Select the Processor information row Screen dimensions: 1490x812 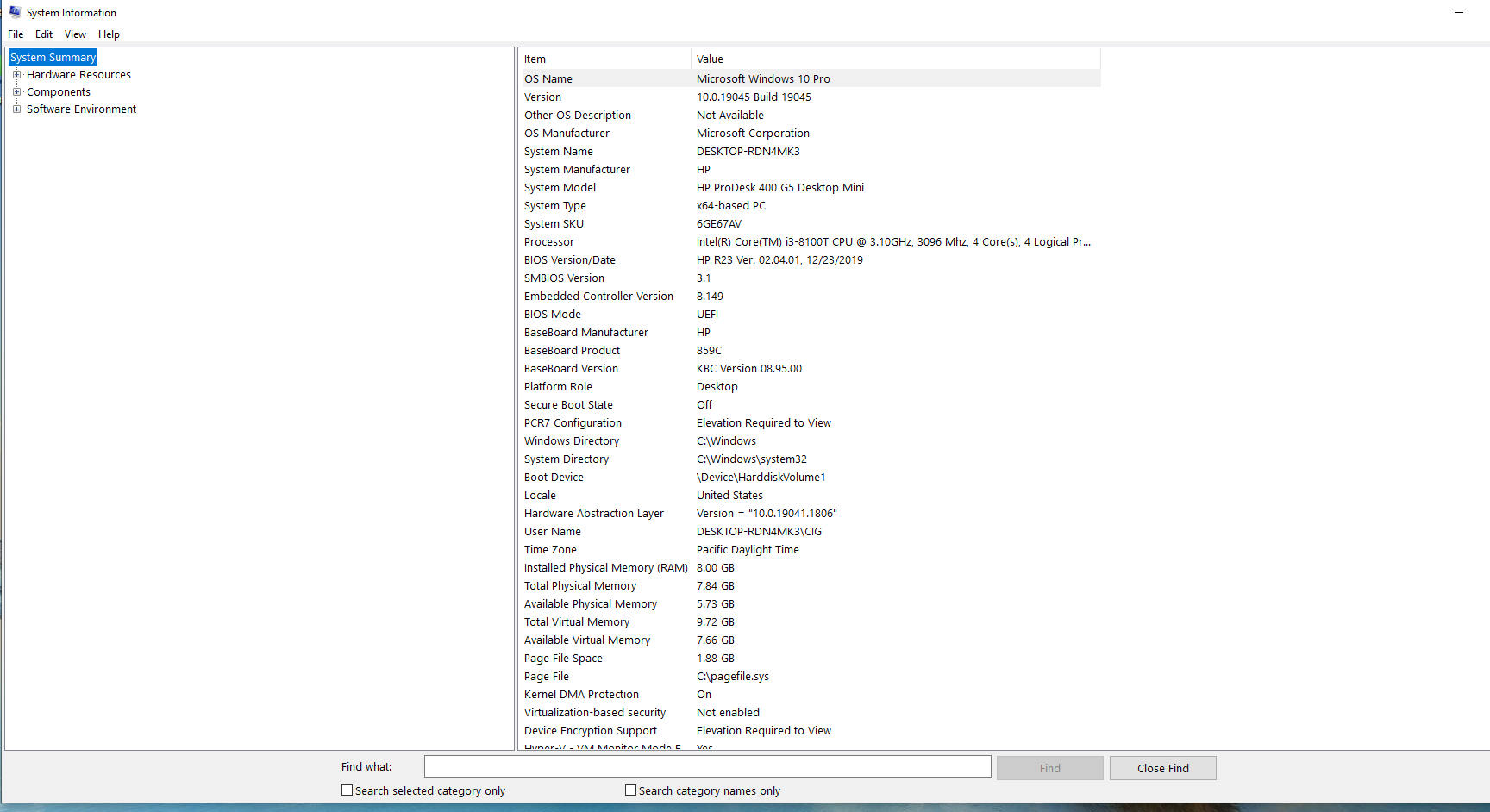[776, 241]
